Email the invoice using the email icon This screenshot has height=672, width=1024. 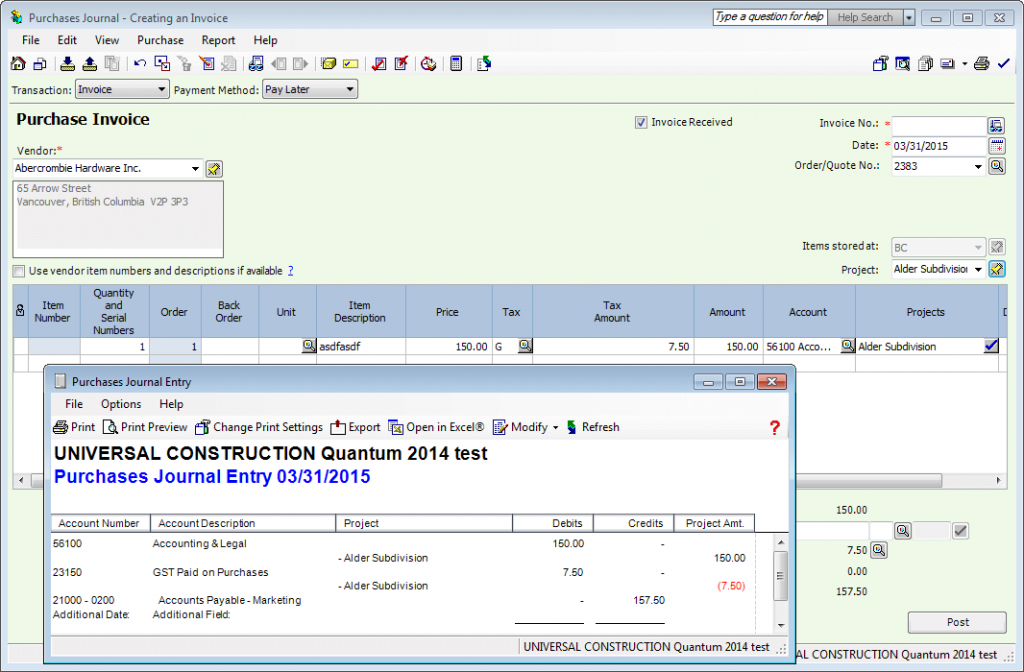click(x=946, y=63)
